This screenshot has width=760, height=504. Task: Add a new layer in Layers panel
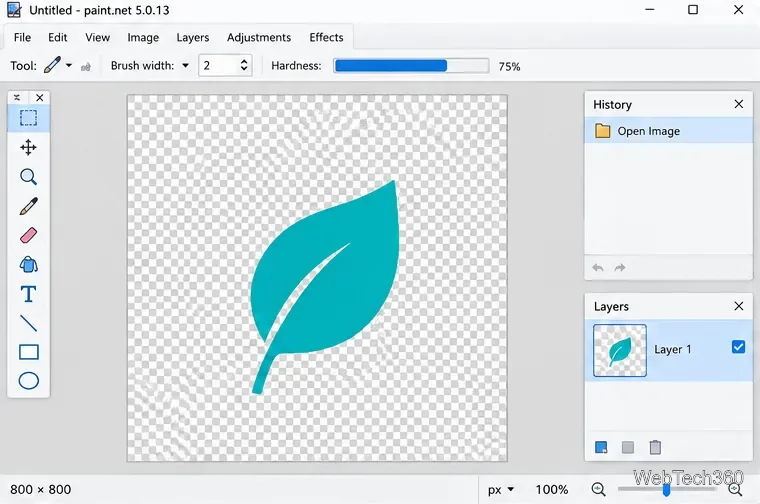click(x=601, y=447)
